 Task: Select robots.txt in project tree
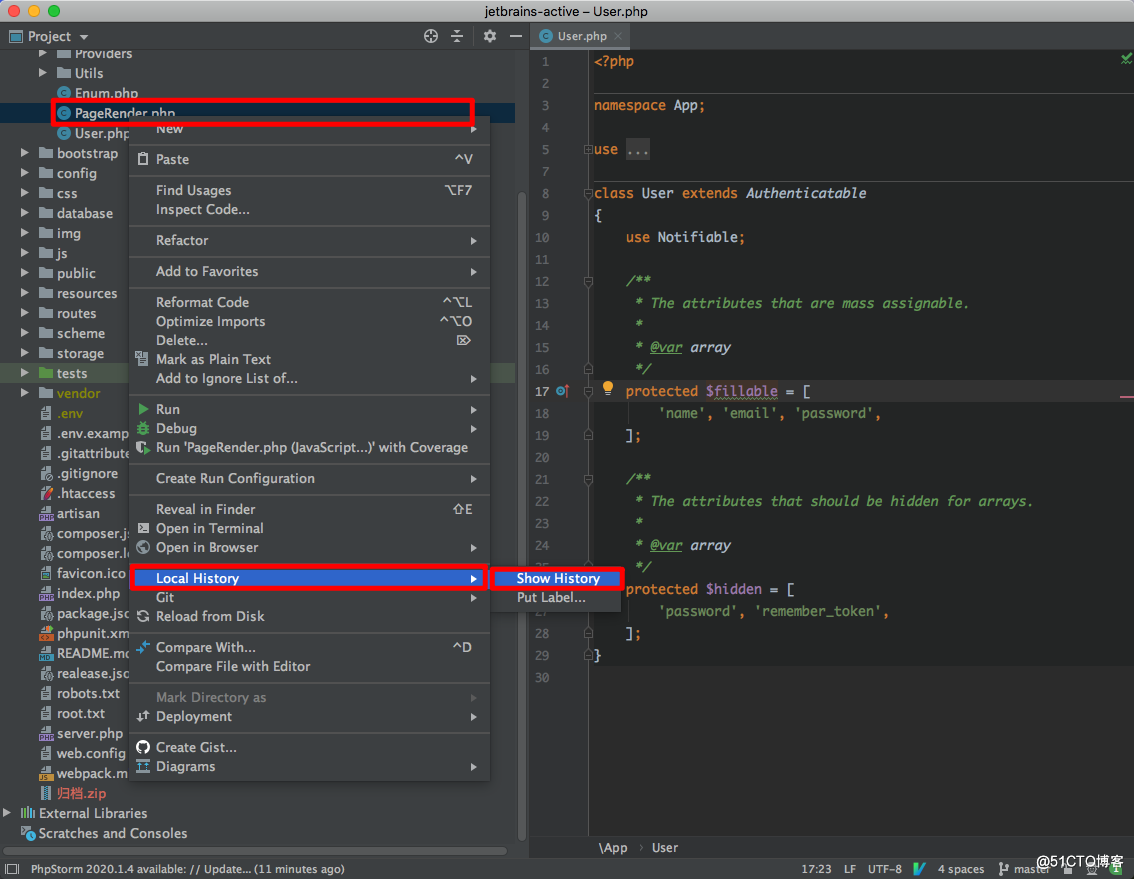88,693
